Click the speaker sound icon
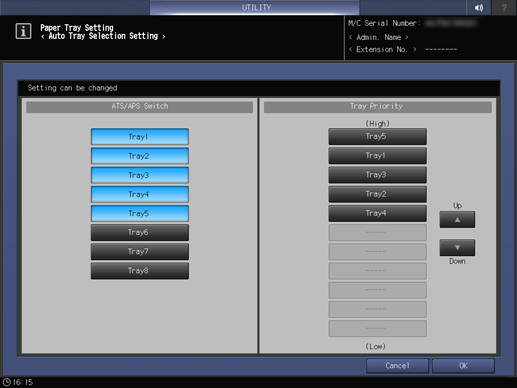This screenshot has width=517, height=388. pyautogui.click(x=479, y=7)
